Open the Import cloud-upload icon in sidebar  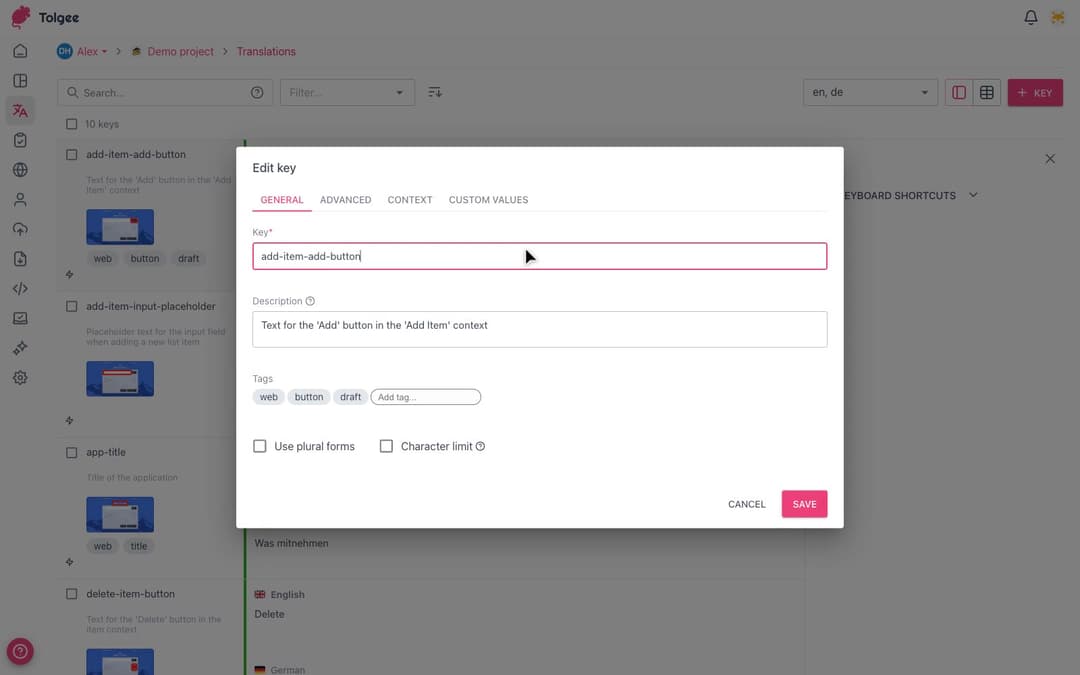[20, 229]
